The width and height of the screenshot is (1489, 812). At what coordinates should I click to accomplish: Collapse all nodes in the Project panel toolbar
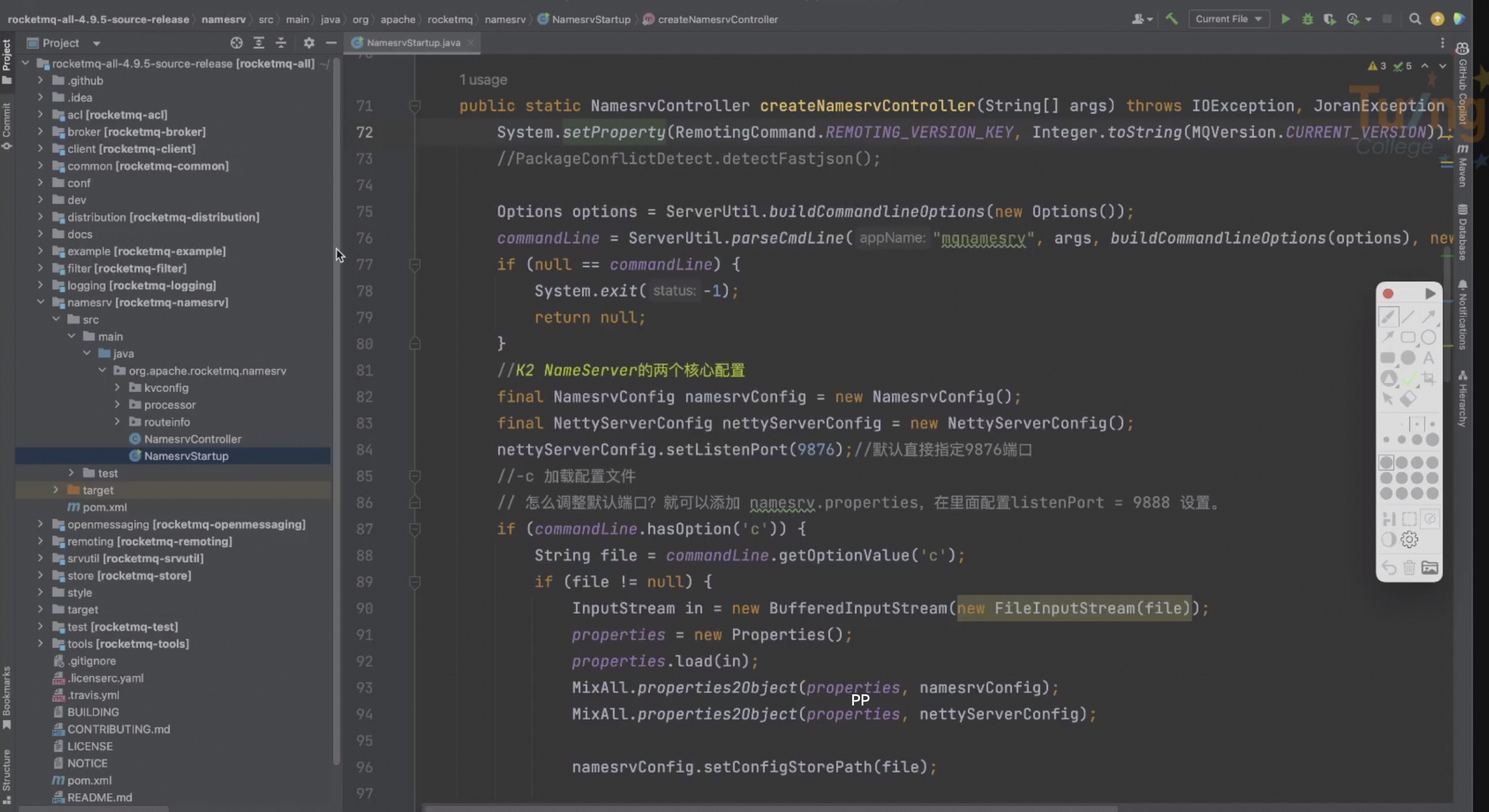coord(281,42)
